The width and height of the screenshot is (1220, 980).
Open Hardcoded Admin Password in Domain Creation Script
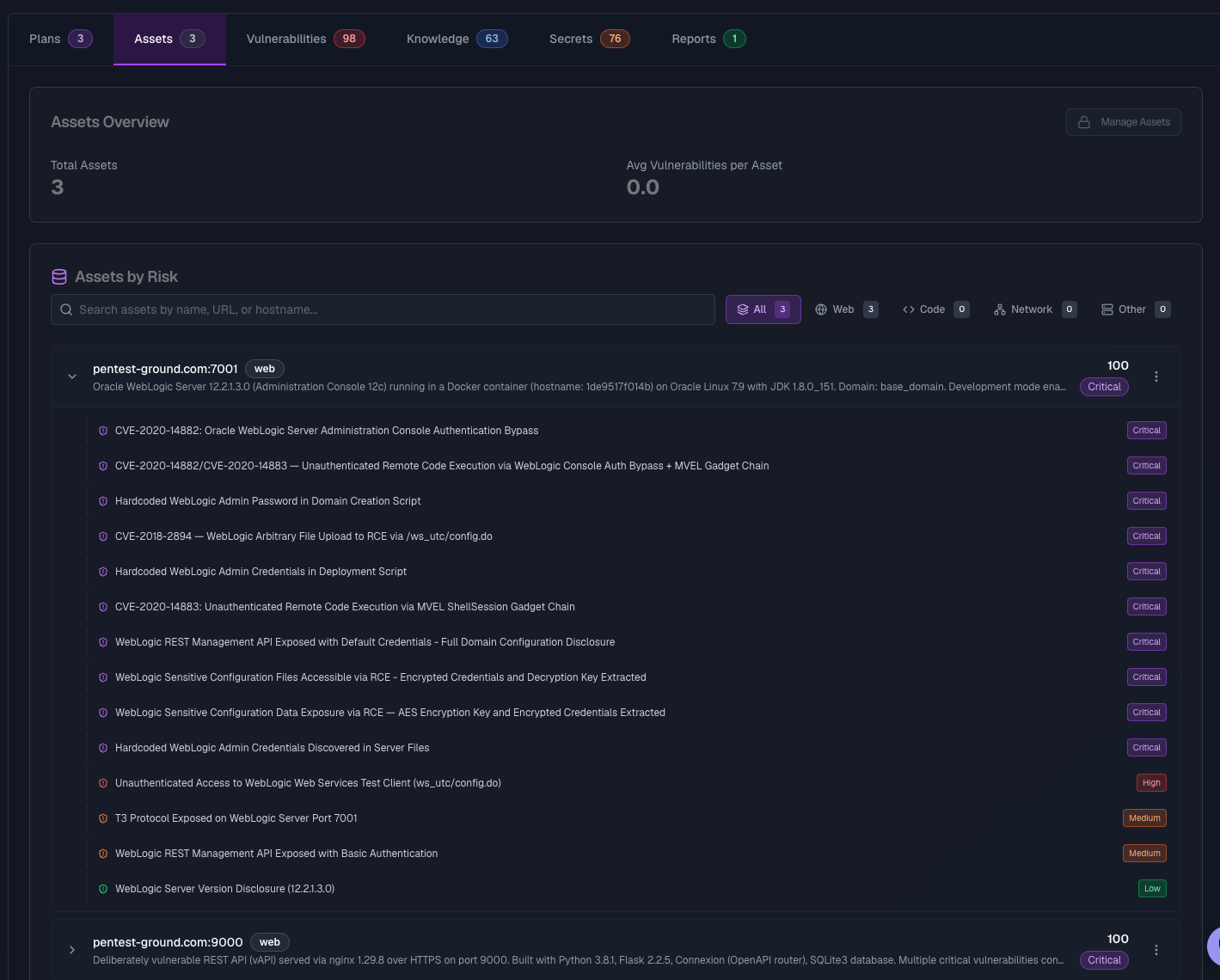pyautogui.click(x=268, y=501)
